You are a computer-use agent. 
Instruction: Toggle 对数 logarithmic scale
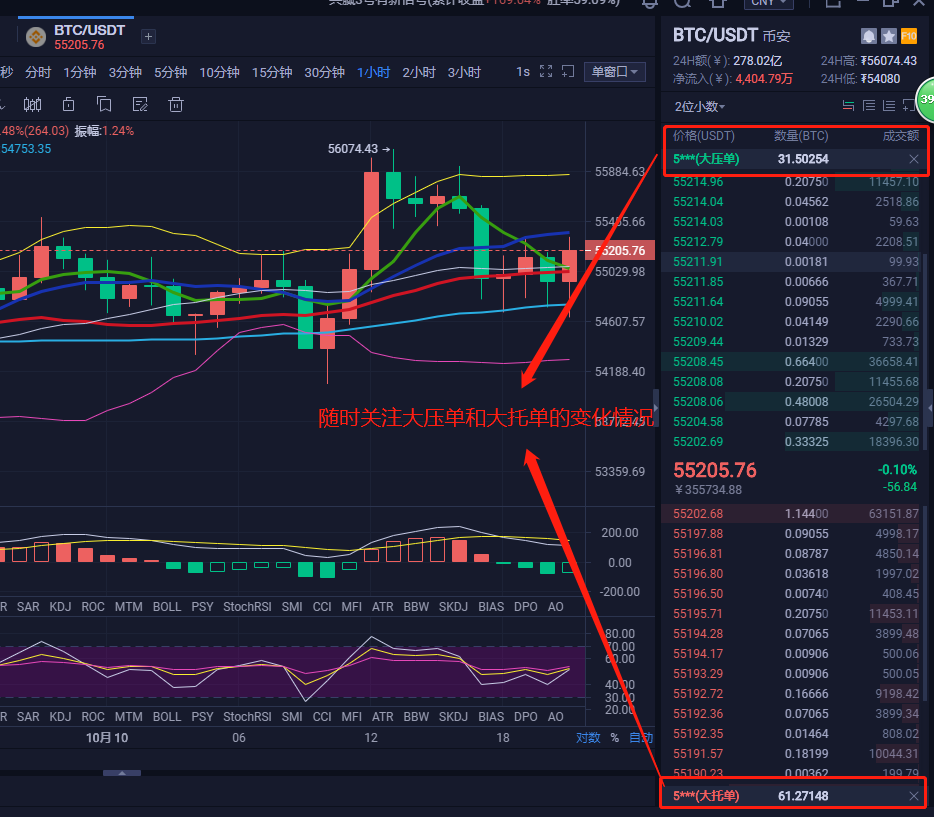[x=589, y=738]
